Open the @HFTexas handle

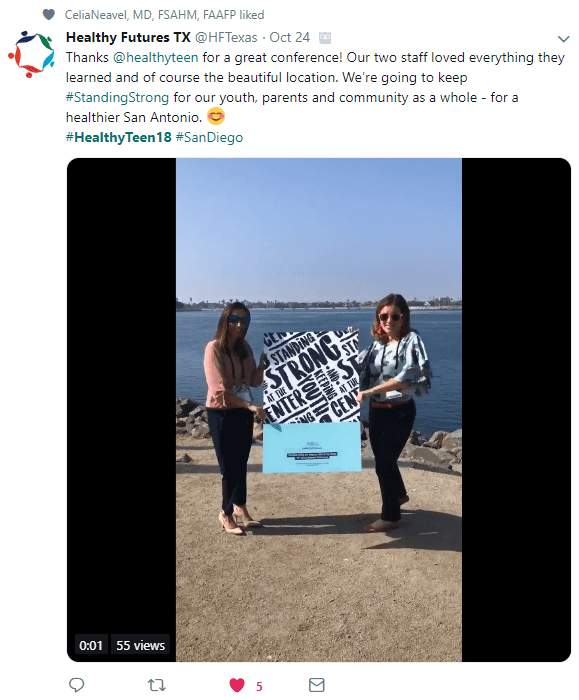pyautogui.click(x=226, y=38)
